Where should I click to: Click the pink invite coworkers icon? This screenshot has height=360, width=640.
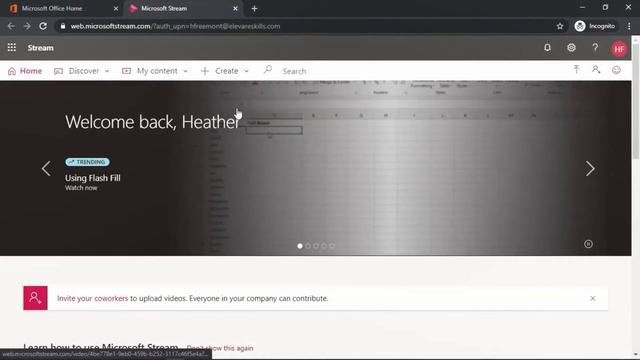pos(36,298)
